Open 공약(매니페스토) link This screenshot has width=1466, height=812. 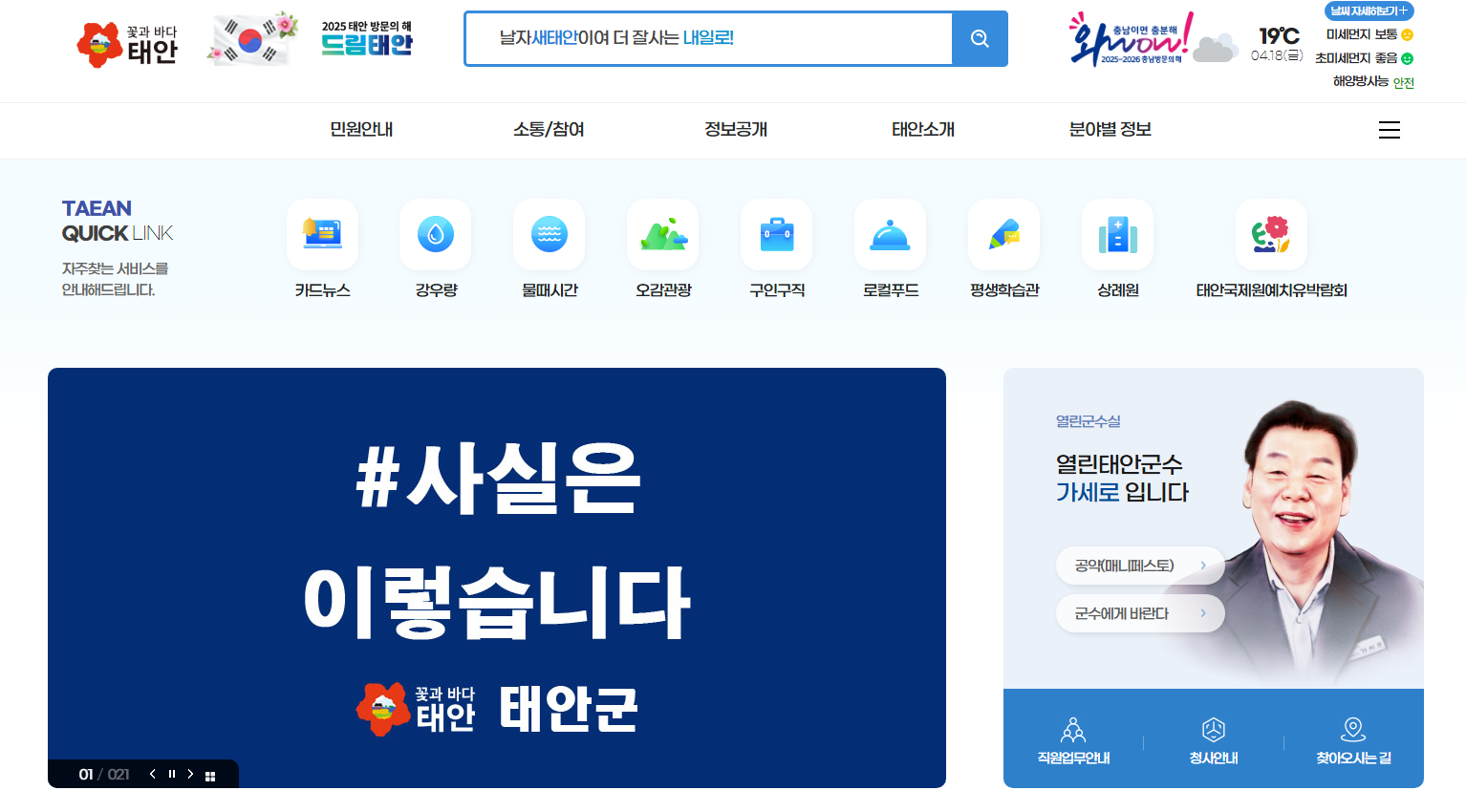click(1140, 566)
